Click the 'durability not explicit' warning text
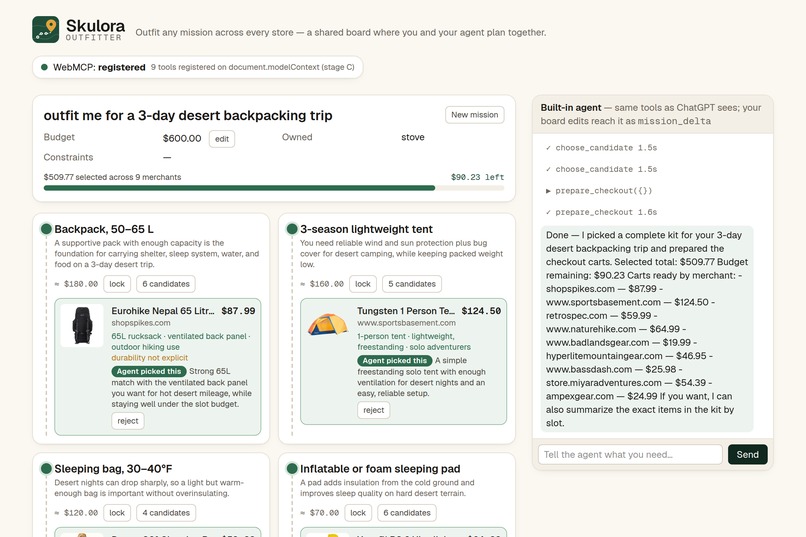The image size is (806, 537). click(x=150, y=358)
